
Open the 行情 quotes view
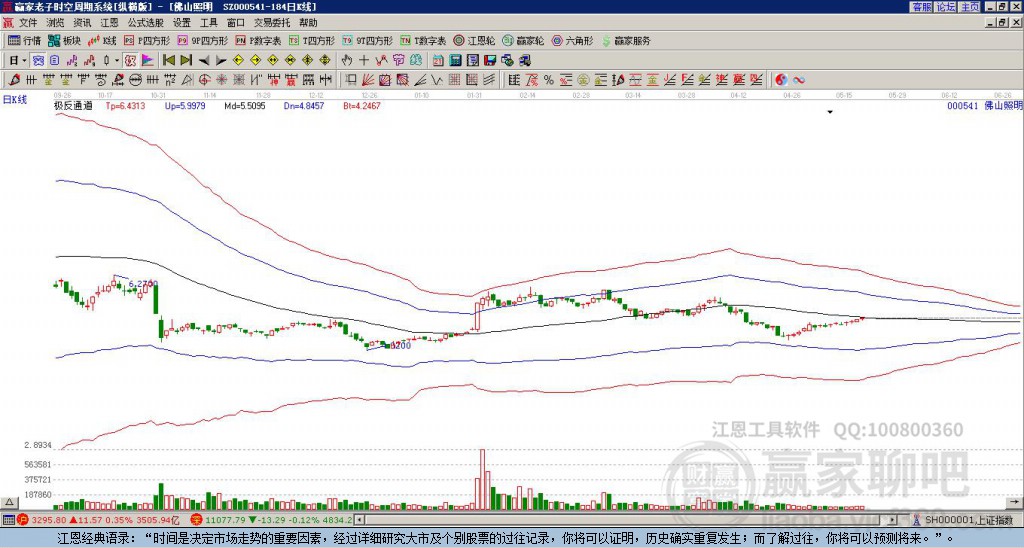click(x=25, y=40)
